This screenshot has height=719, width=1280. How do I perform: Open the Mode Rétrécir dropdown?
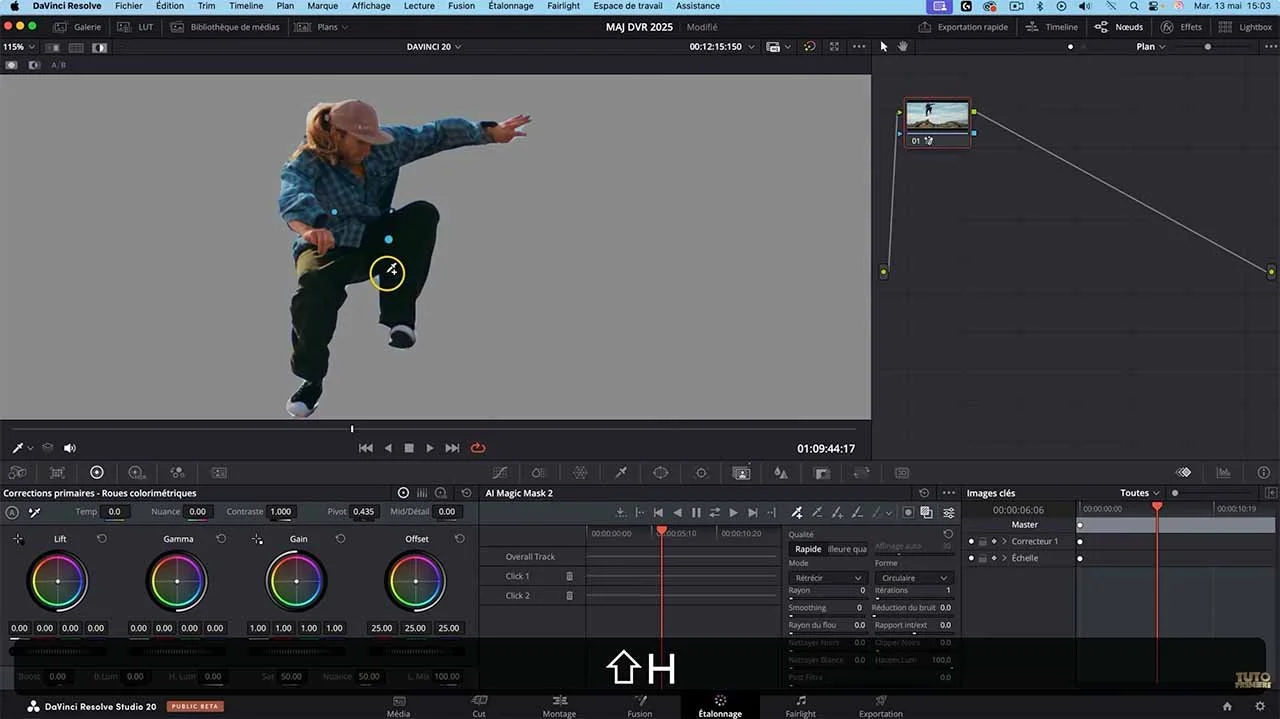pyautogui.click(x=826, y=578)
